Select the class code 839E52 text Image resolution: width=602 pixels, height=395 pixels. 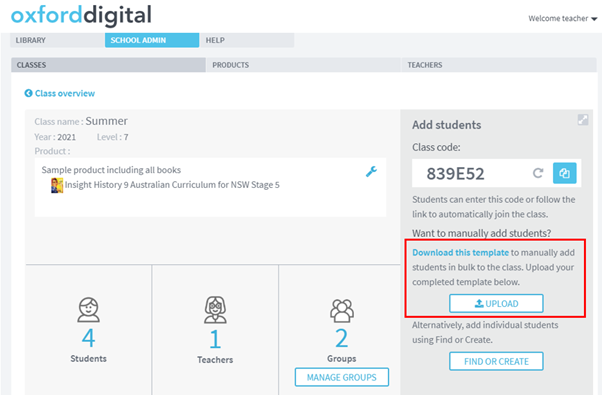click(455, 174)
